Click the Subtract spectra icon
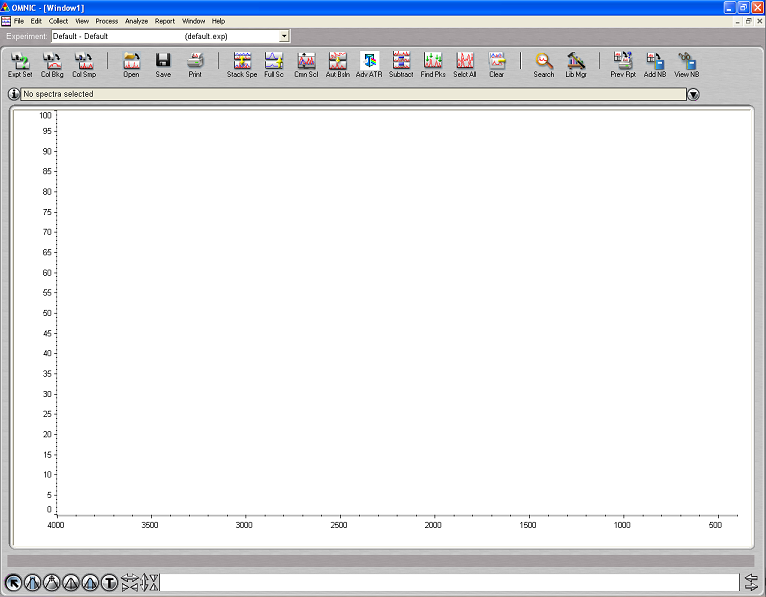The width and height of the screenshot is (766, 597). pyautogui.click(x=401, y=64)
